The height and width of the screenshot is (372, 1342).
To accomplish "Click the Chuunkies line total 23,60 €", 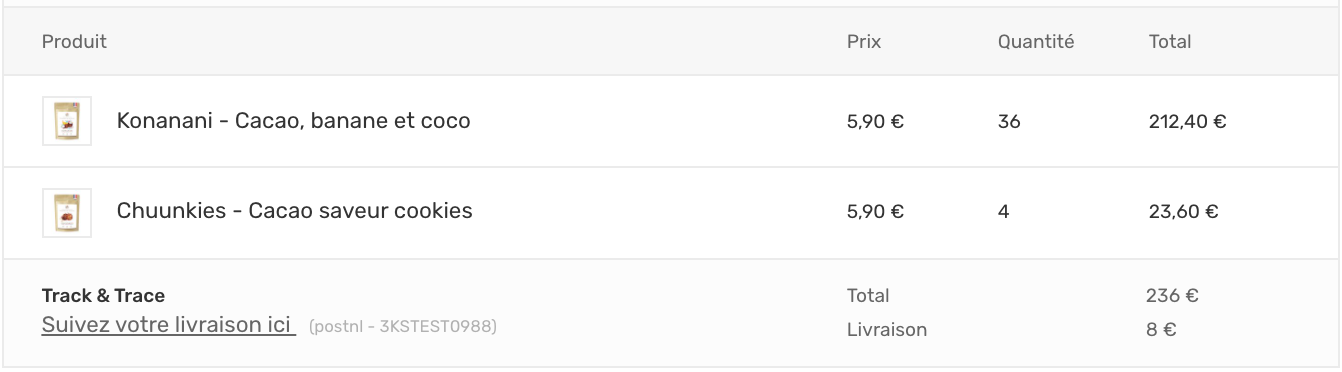I will tap(1183, 212).
